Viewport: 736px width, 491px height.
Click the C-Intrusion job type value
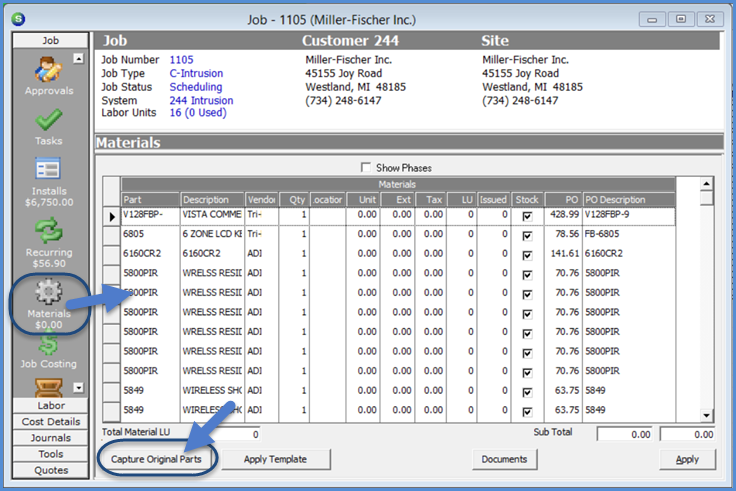click(x=196, y=73)
